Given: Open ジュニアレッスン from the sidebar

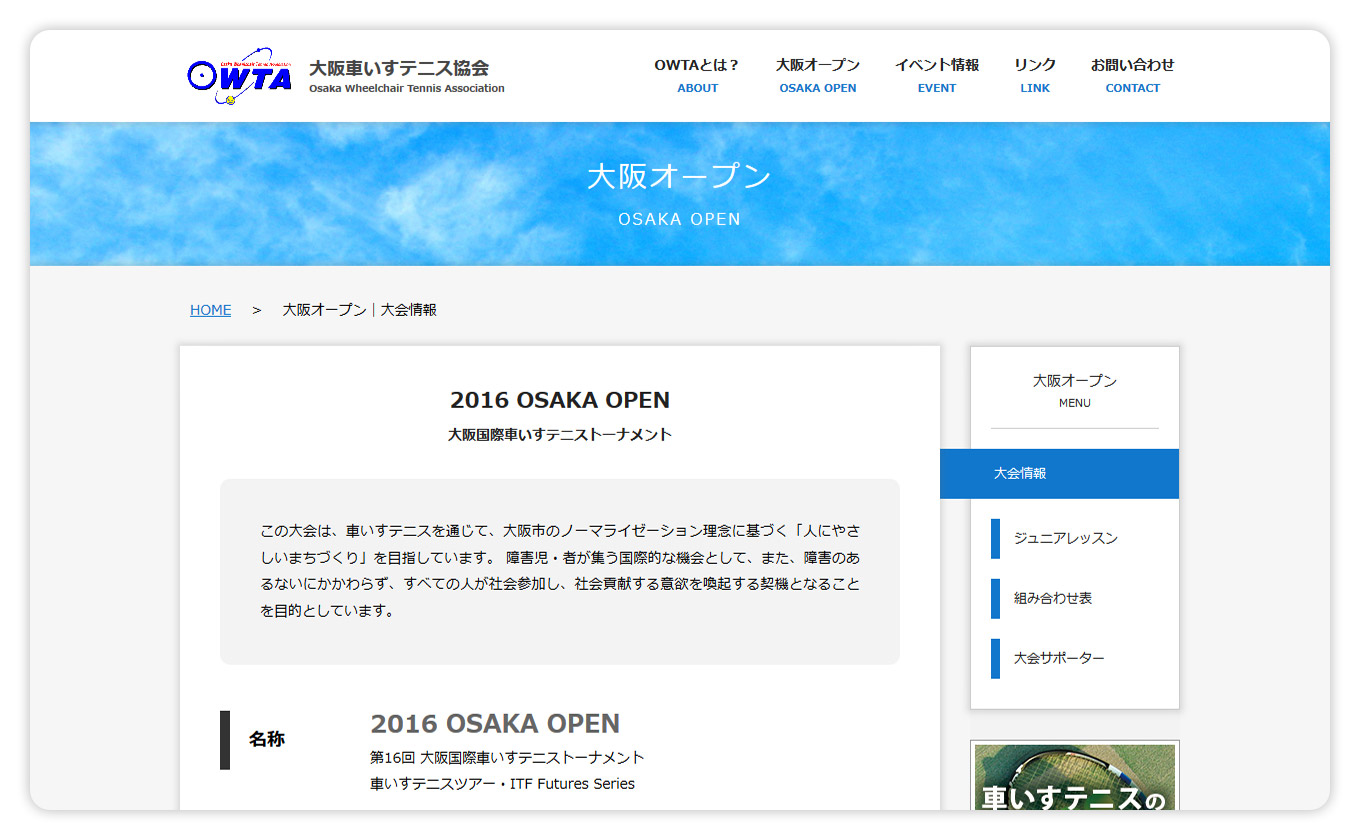Looking at the screenshot, I should click(x=1065, y=538).
